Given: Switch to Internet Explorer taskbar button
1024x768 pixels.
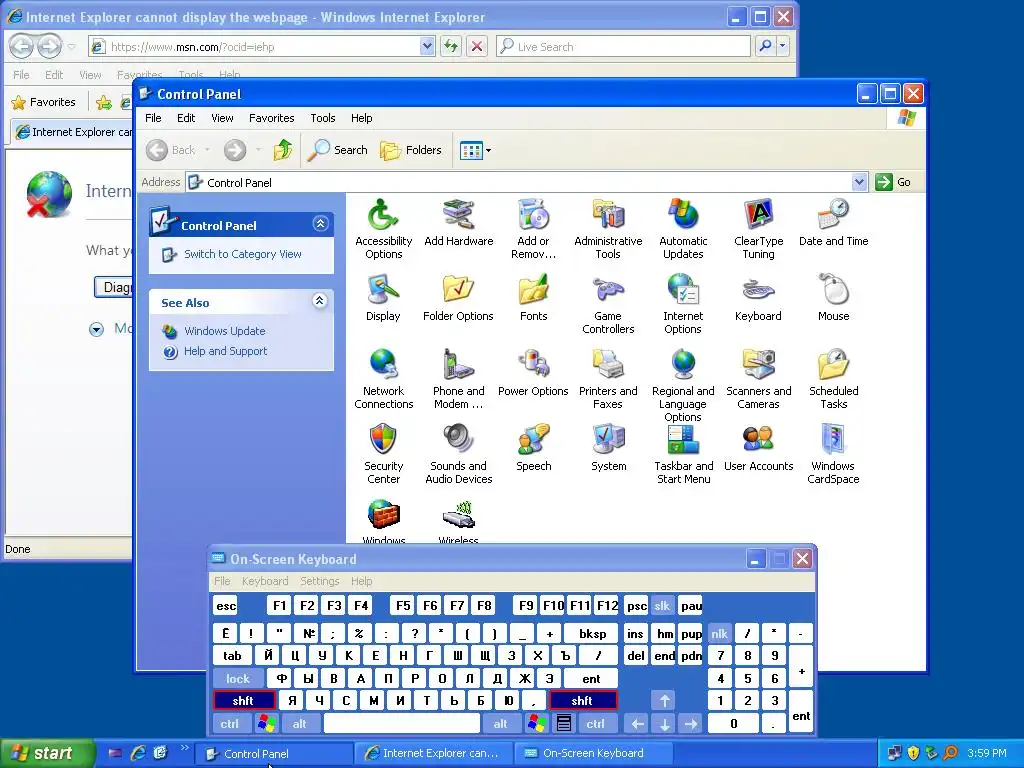Looking at the screenshot, I should click(434, 753).
